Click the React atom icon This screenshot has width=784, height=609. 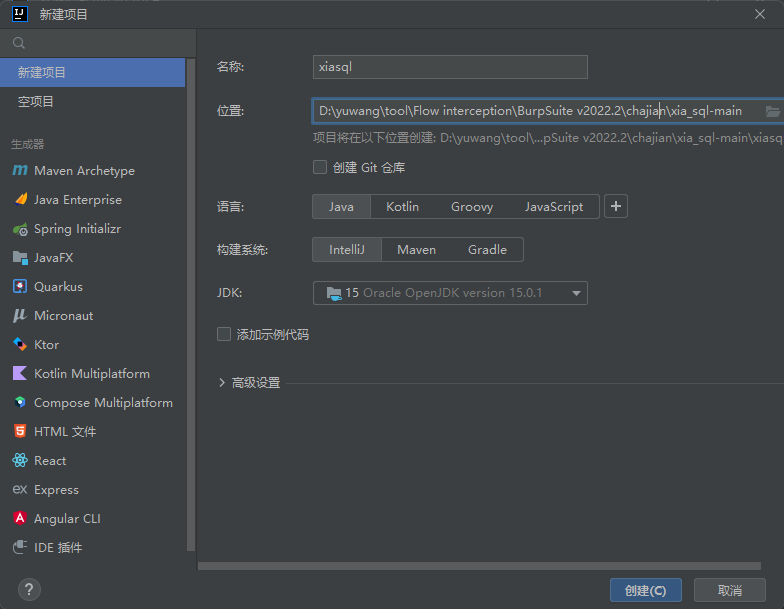click(x=20, y=460)
